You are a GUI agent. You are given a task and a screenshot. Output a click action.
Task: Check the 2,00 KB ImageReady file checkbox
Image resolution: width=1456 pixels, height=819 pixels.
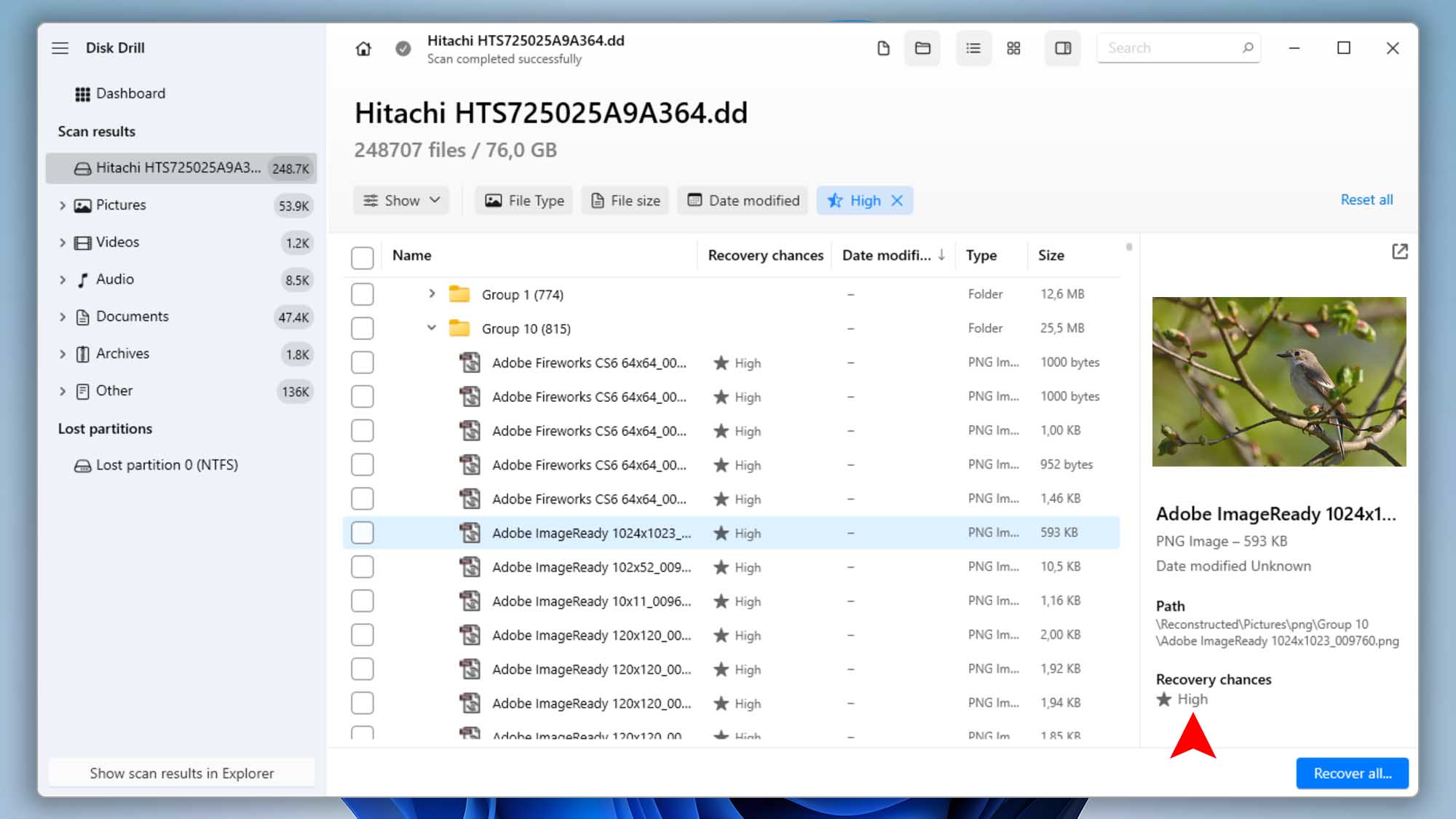coord(362,635)
